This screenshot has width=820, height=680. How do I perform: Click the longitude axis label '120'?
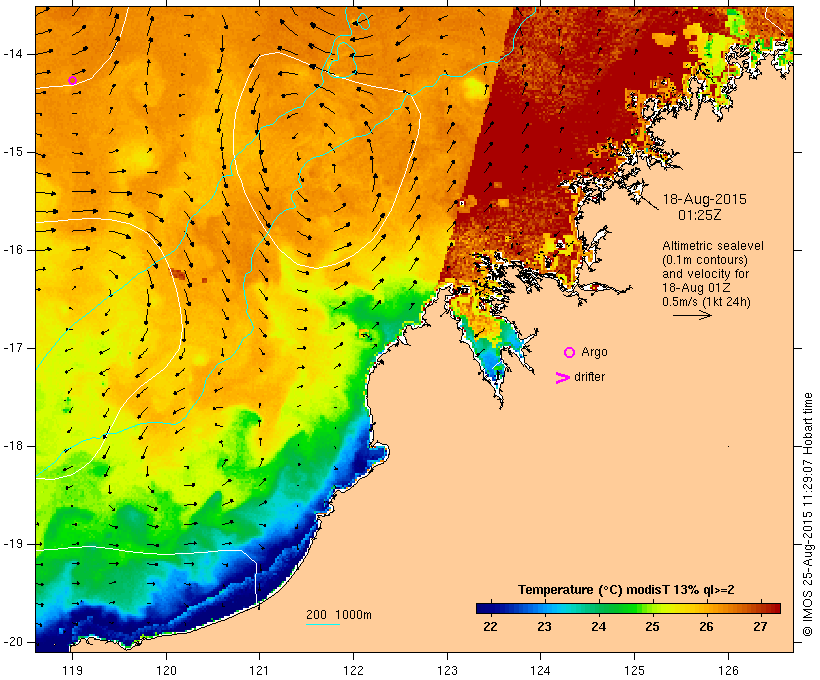[x=166, y=670]
